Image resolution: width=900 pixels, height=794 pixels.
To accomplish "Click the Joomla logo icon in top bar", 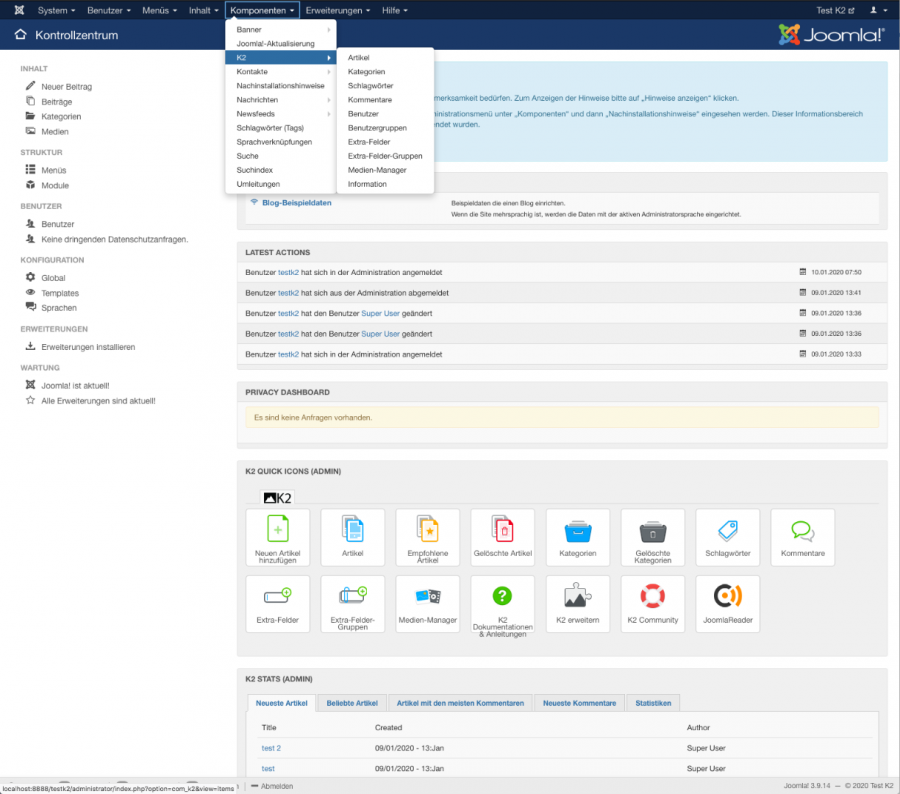I will 19,10.
